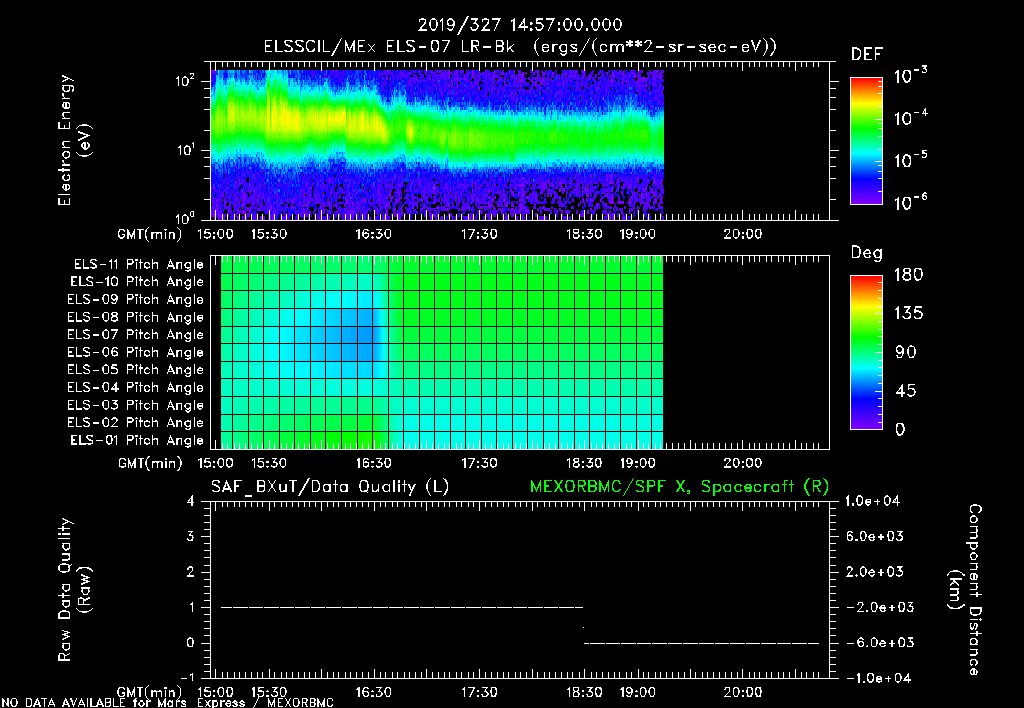Click the 135 label on Deg scale
This screenshot has width=1024, height=708.
(908, 313)
